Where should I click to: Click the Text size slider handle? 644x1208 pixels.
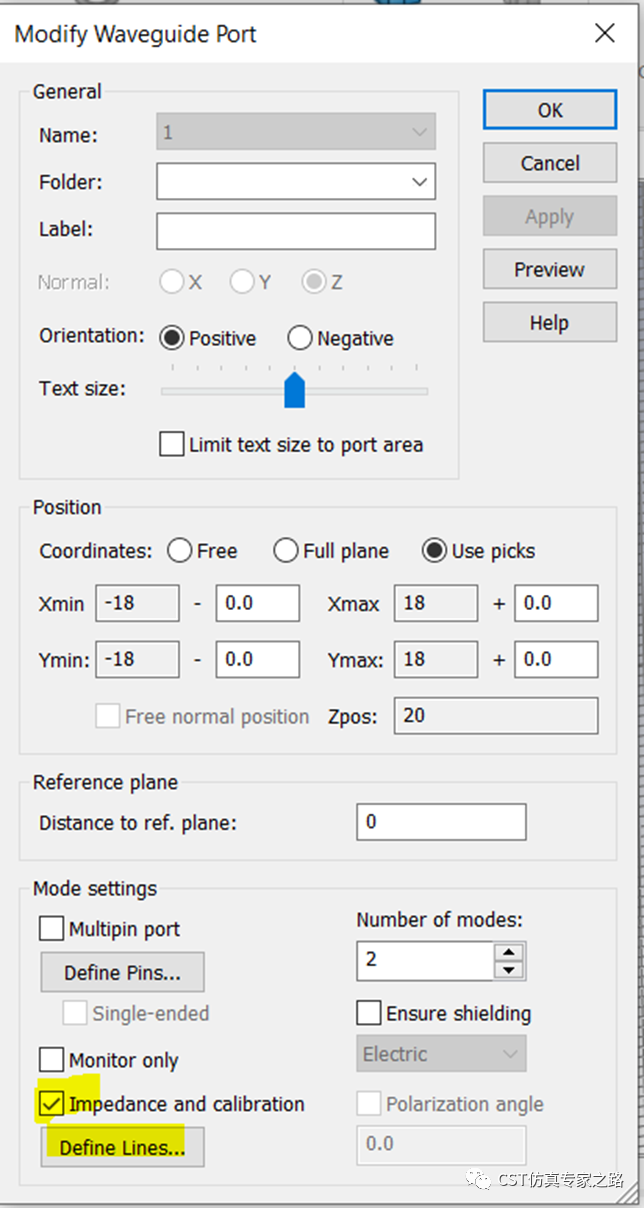(x=294, y=389)
